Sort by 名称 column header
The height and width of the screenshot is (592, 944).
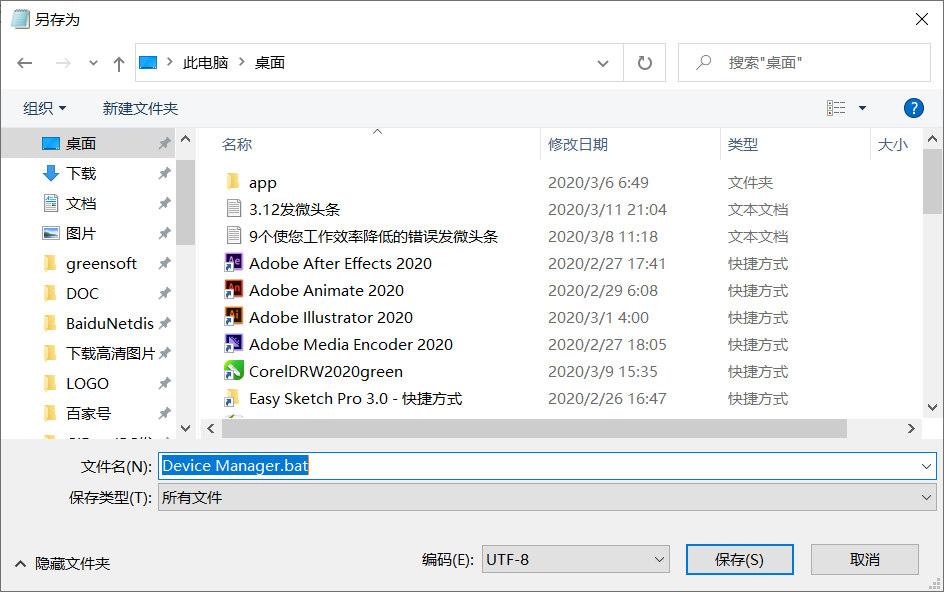pos(237,145)
